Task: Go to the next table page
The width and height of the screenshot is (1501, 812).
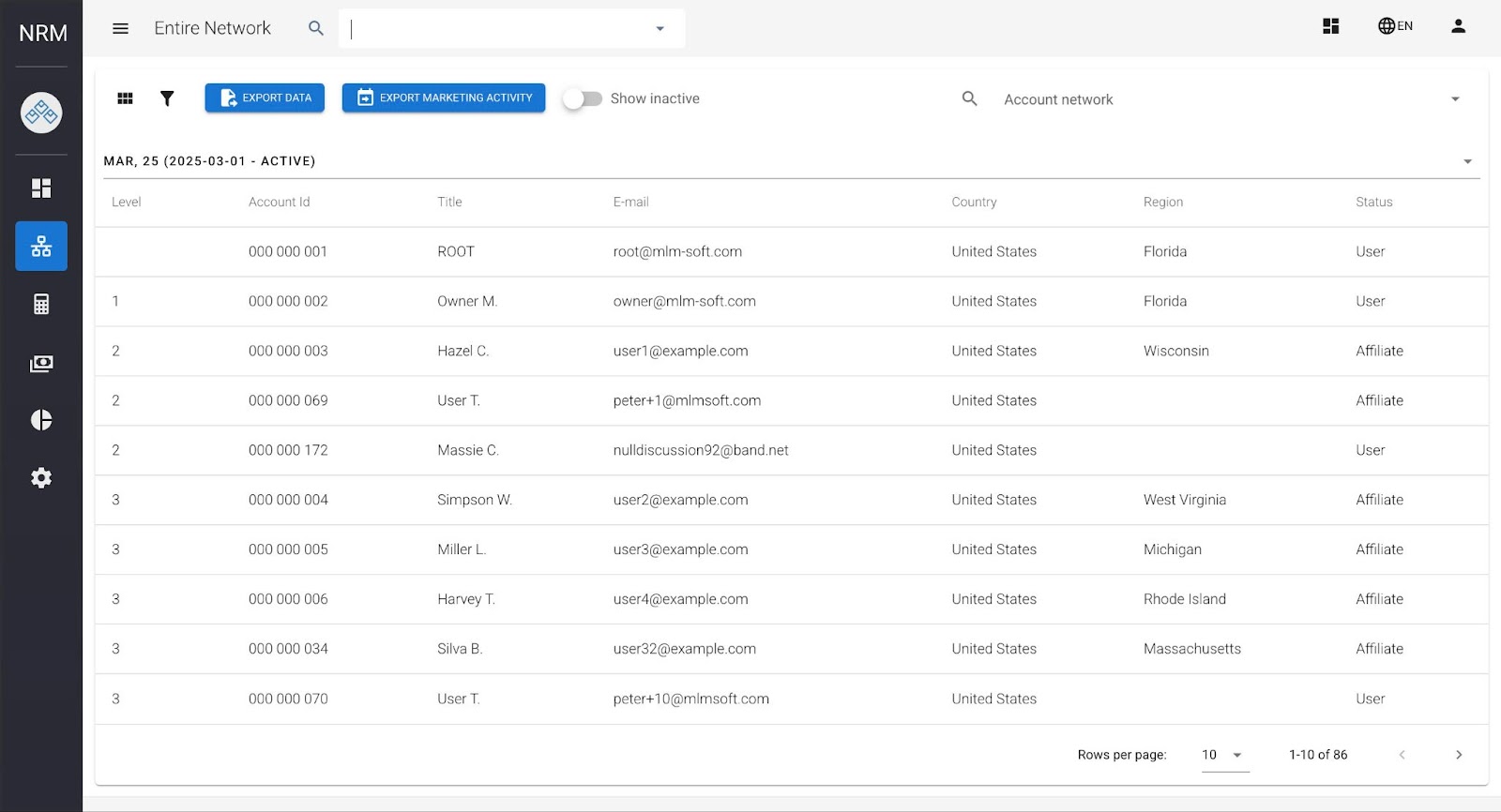Action: [x=1458, y=755]
